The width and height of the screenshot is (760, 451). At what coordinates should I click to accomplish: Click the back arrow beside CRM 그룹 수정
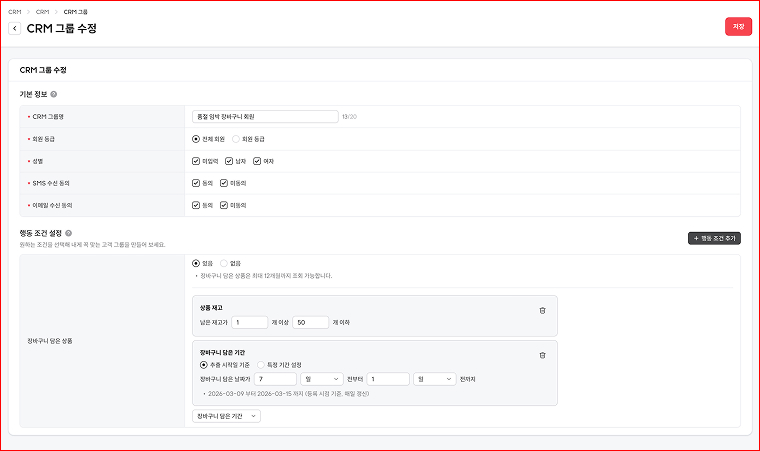click(15, 29)
